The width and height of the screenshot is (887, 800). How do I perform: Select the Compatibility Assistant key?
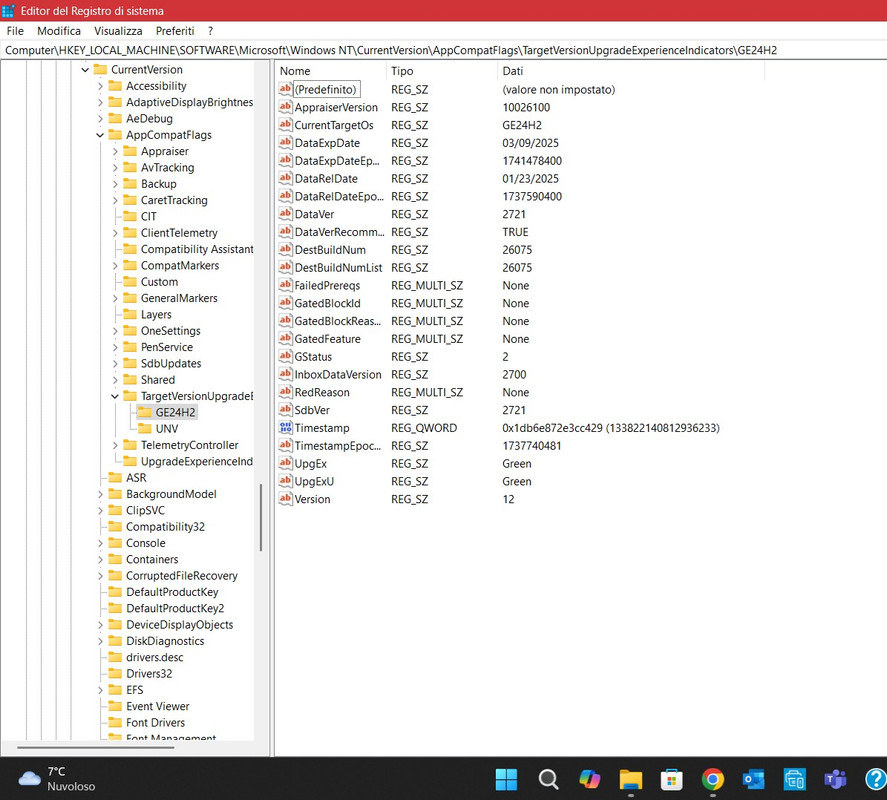pyautogui.click(x=197, y=250)
